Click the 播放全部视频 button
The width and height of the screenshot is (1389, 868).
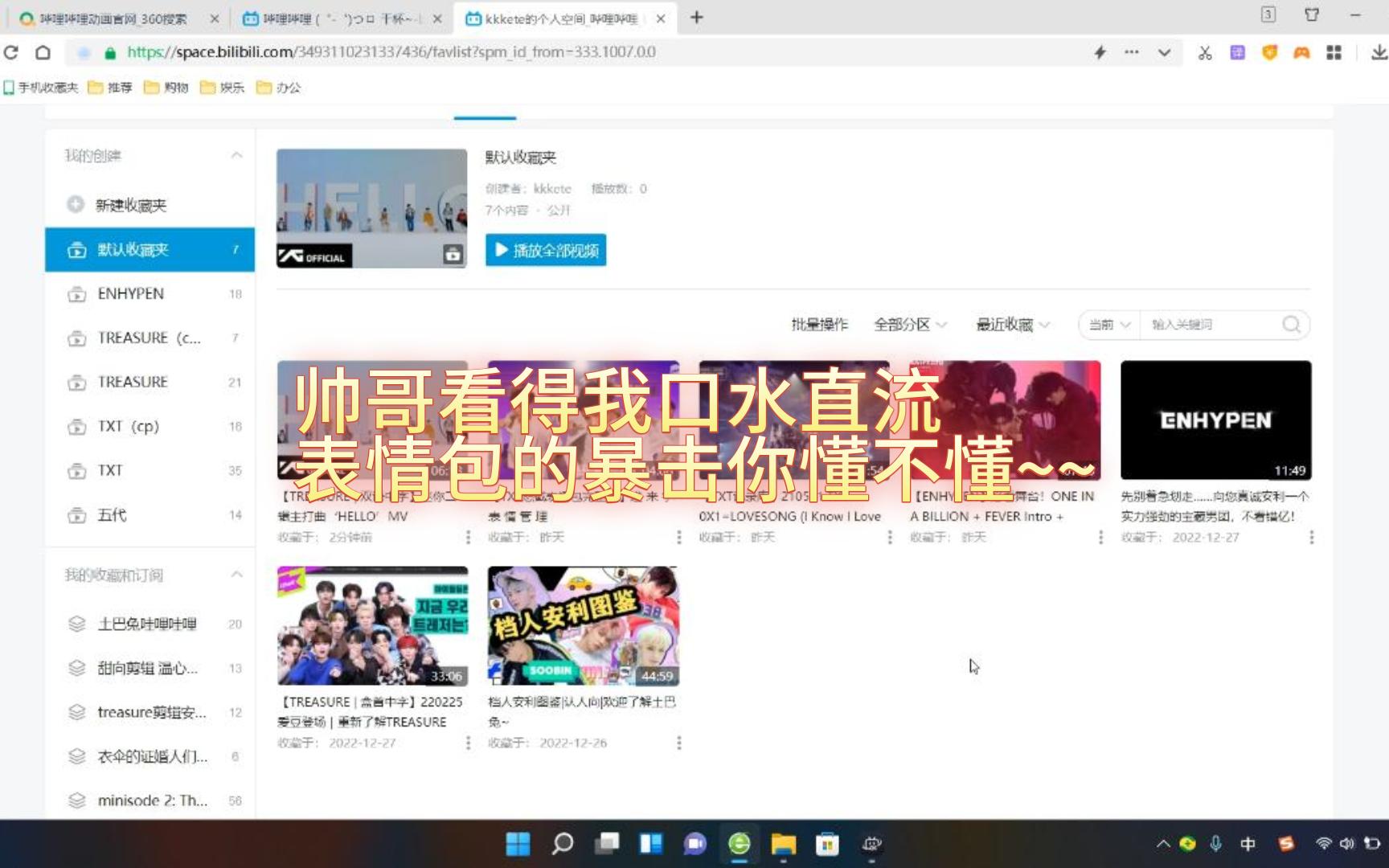tap(546, 250)
